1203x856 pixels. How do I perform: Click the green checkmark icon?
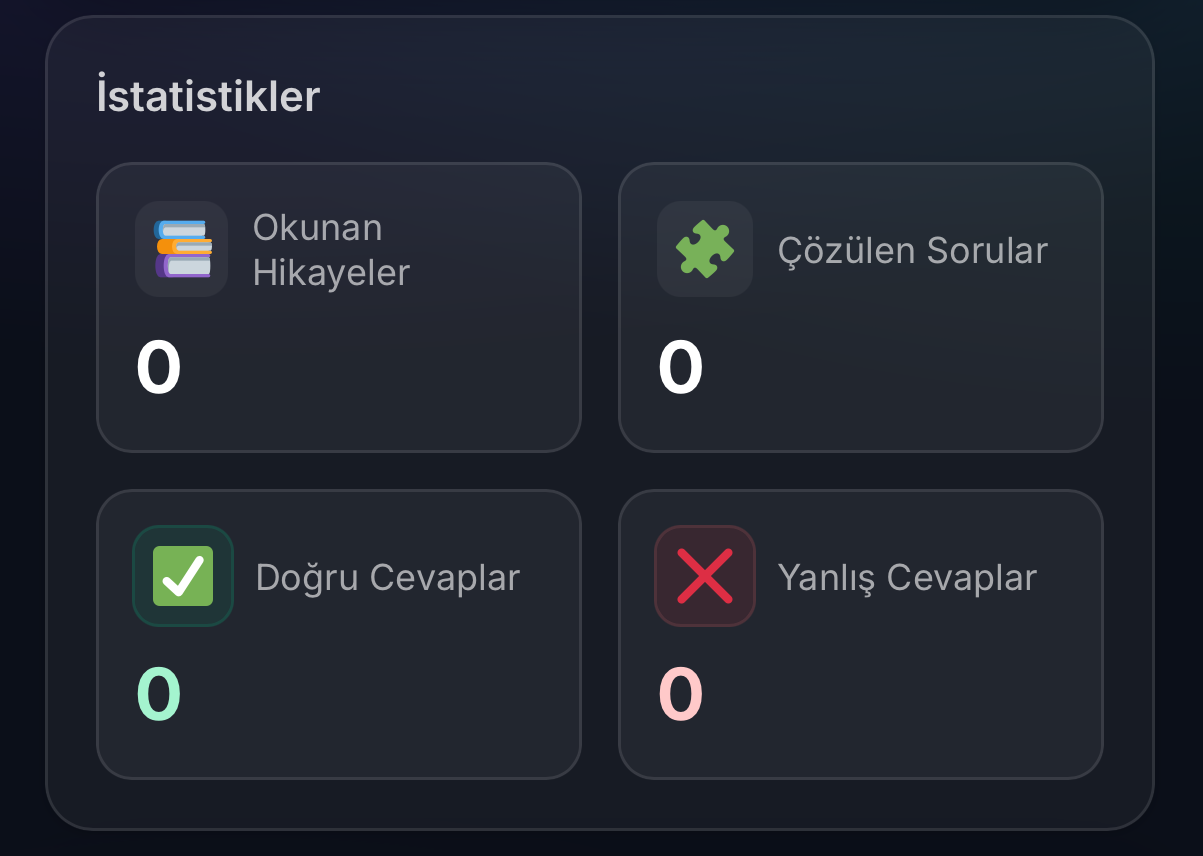182,576
